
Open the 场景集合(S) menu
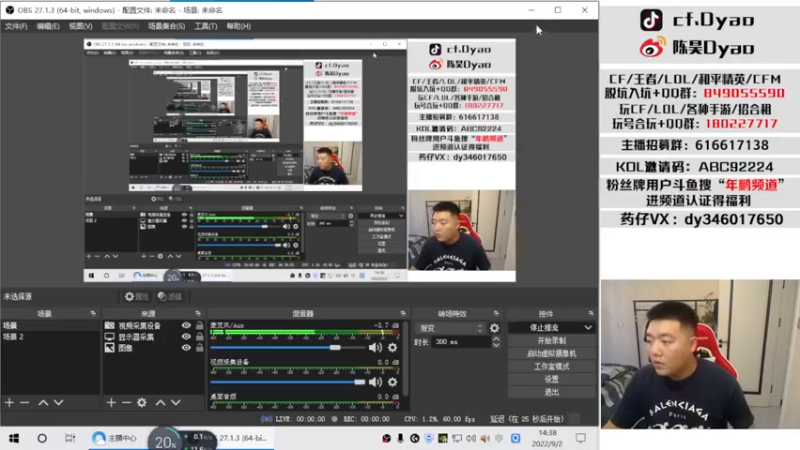166,26
